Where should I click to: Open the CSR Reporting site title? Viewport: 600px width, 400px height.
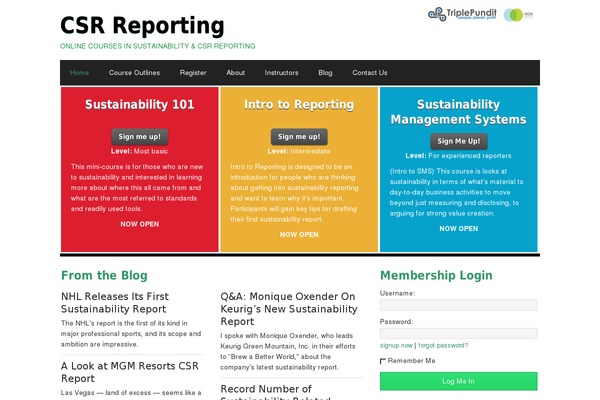142,26
